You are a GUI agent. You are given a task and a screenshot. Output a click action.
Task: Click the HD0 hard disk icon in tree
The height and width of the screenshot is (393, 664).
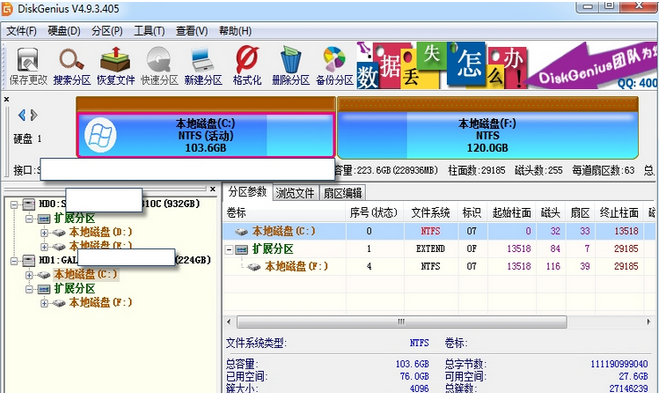coord(28,205)
